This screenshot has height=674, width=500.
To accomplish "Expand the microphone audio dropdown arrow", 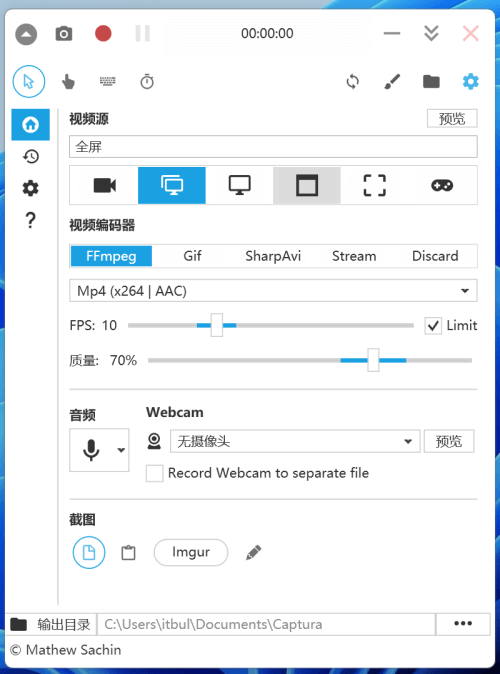I will click(x=121, y=450).
